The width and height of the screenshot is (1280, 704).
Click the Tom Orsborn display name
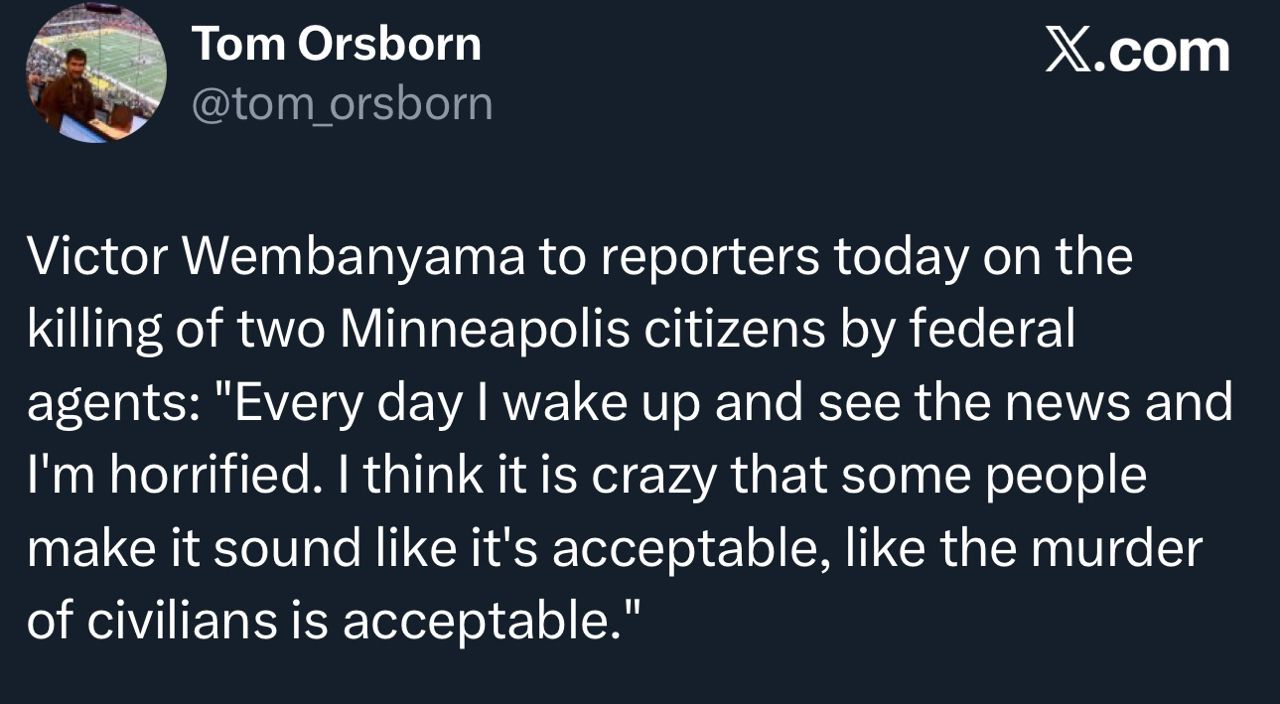point(336,44)
